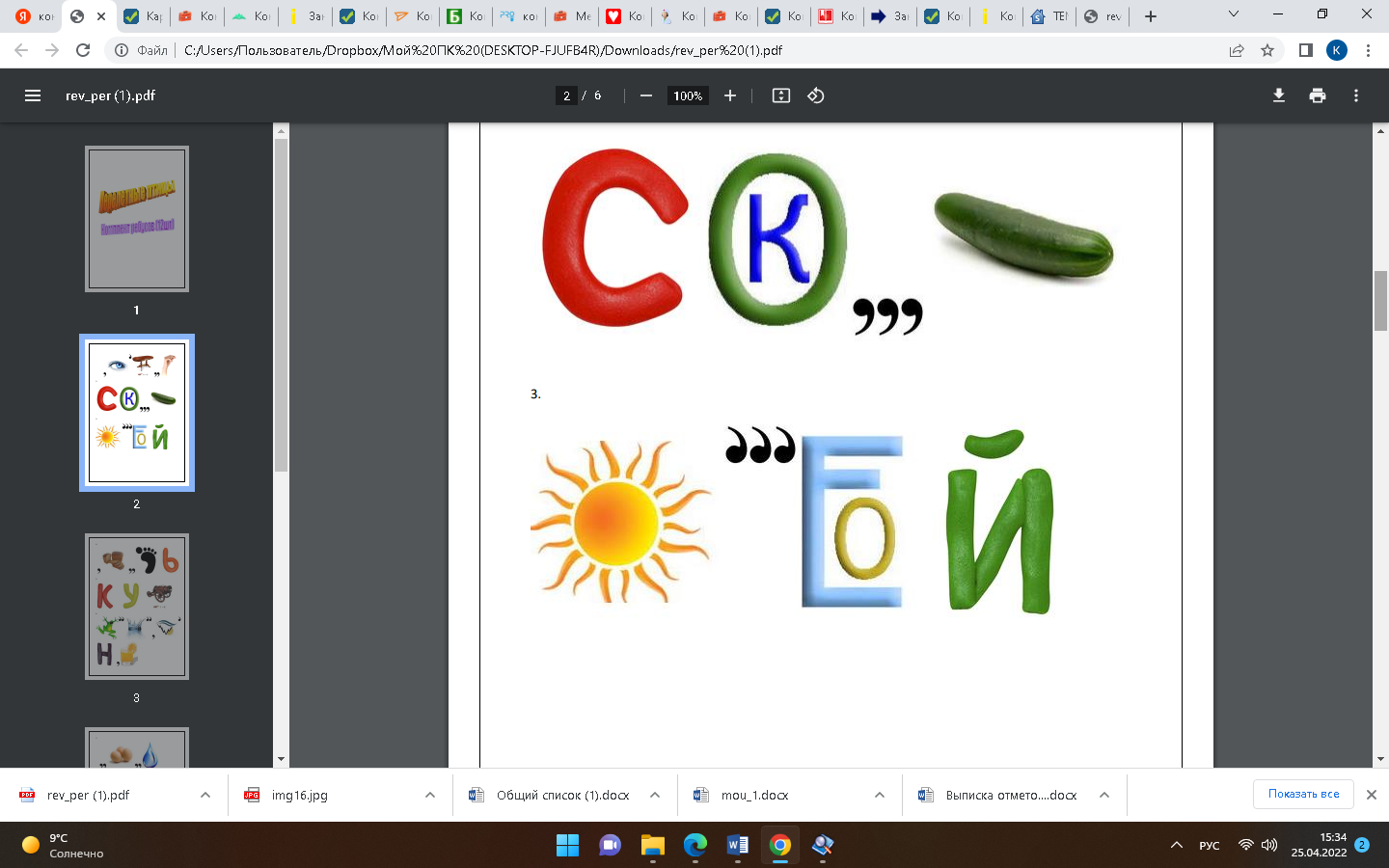Select page 3 thumbnail
The width and height of the screenshot is (1389, 868).
pos(137,607)
